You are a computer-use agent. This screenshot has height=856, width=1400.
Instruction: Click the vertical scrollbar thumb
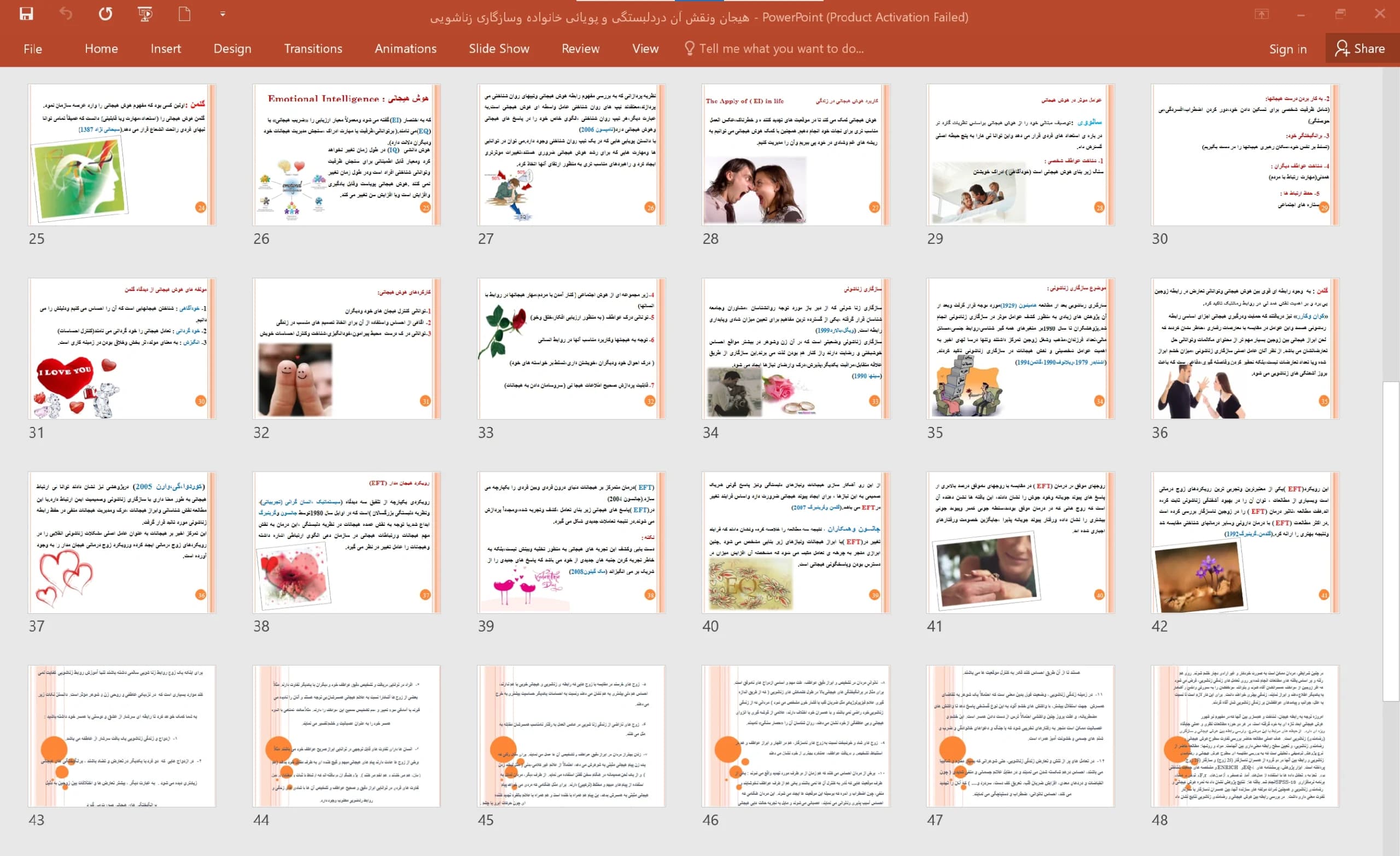[1391, 541]
